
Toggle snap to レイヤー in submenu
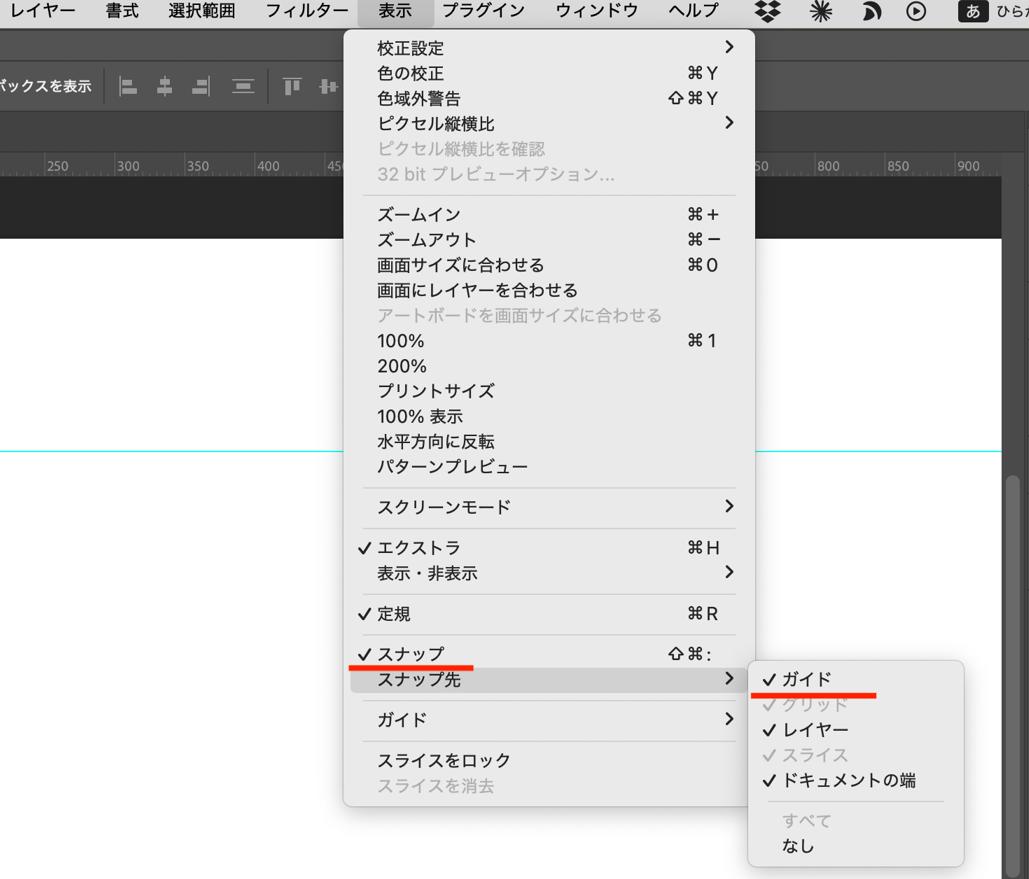point(856,729)
